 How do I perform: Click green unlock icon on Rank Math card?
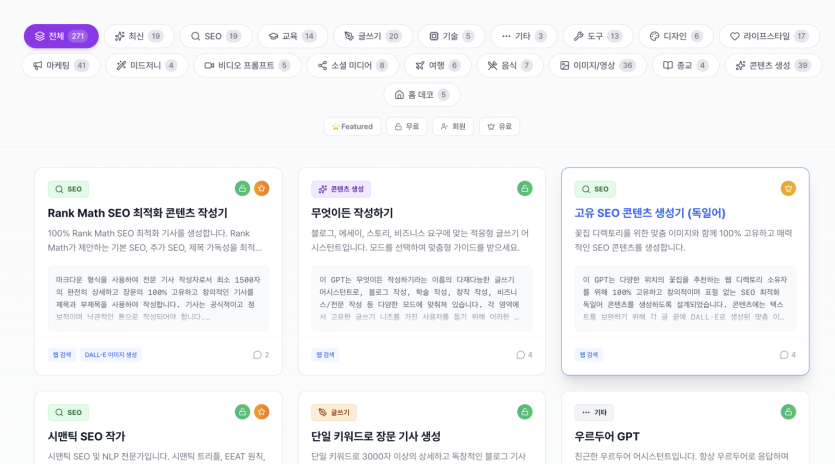[x=242, y=188]
